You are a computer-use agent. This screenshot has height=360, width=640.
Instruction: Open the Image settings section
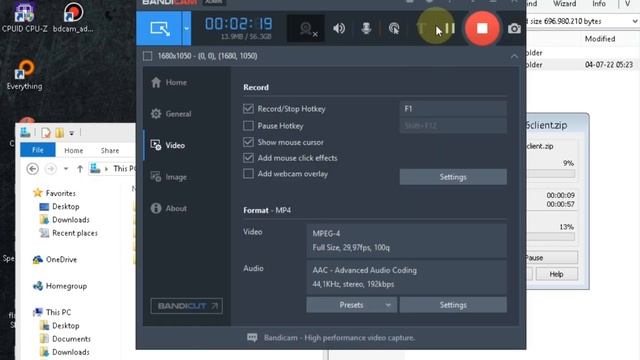point(169,177)
